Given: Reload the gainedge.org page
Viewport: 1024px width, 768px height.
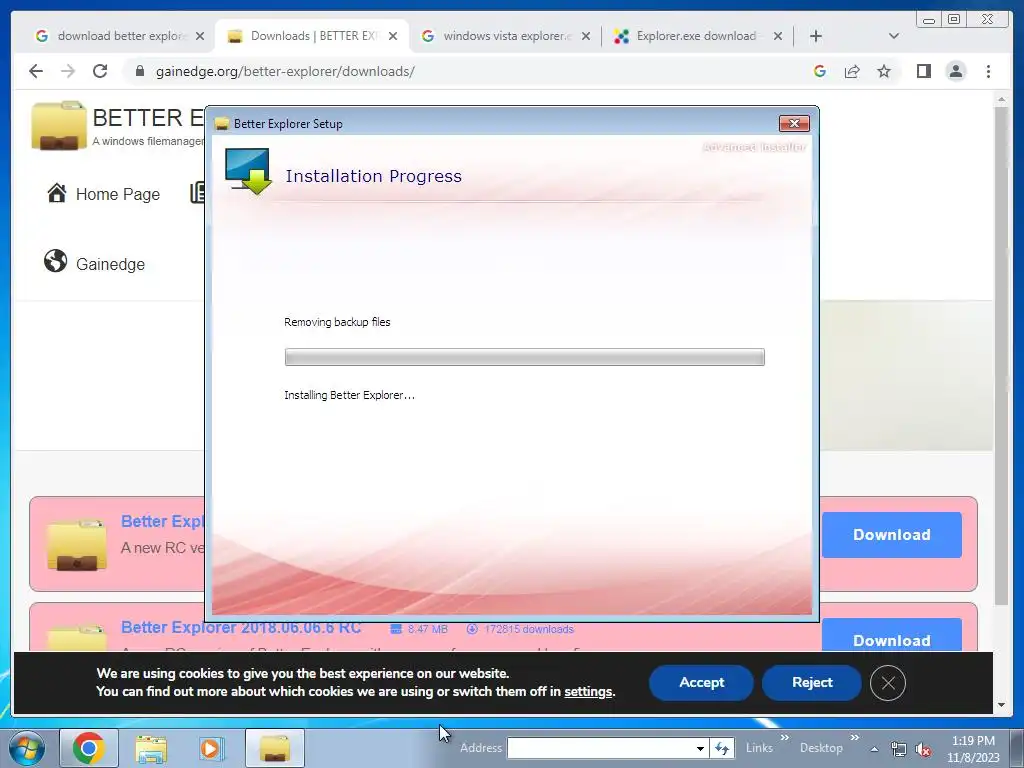Looking at the screenshot, I should coord(100,71).
